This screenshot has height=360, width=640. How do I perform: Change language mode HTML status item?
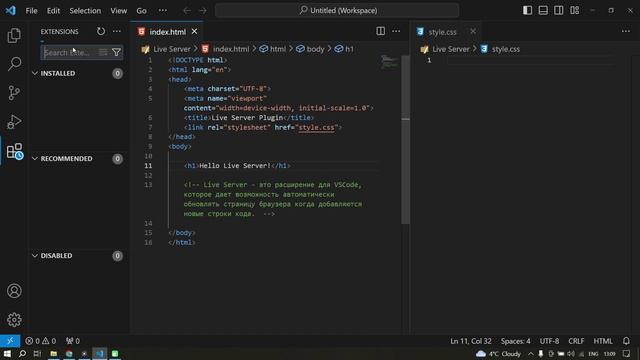point(603,341)
